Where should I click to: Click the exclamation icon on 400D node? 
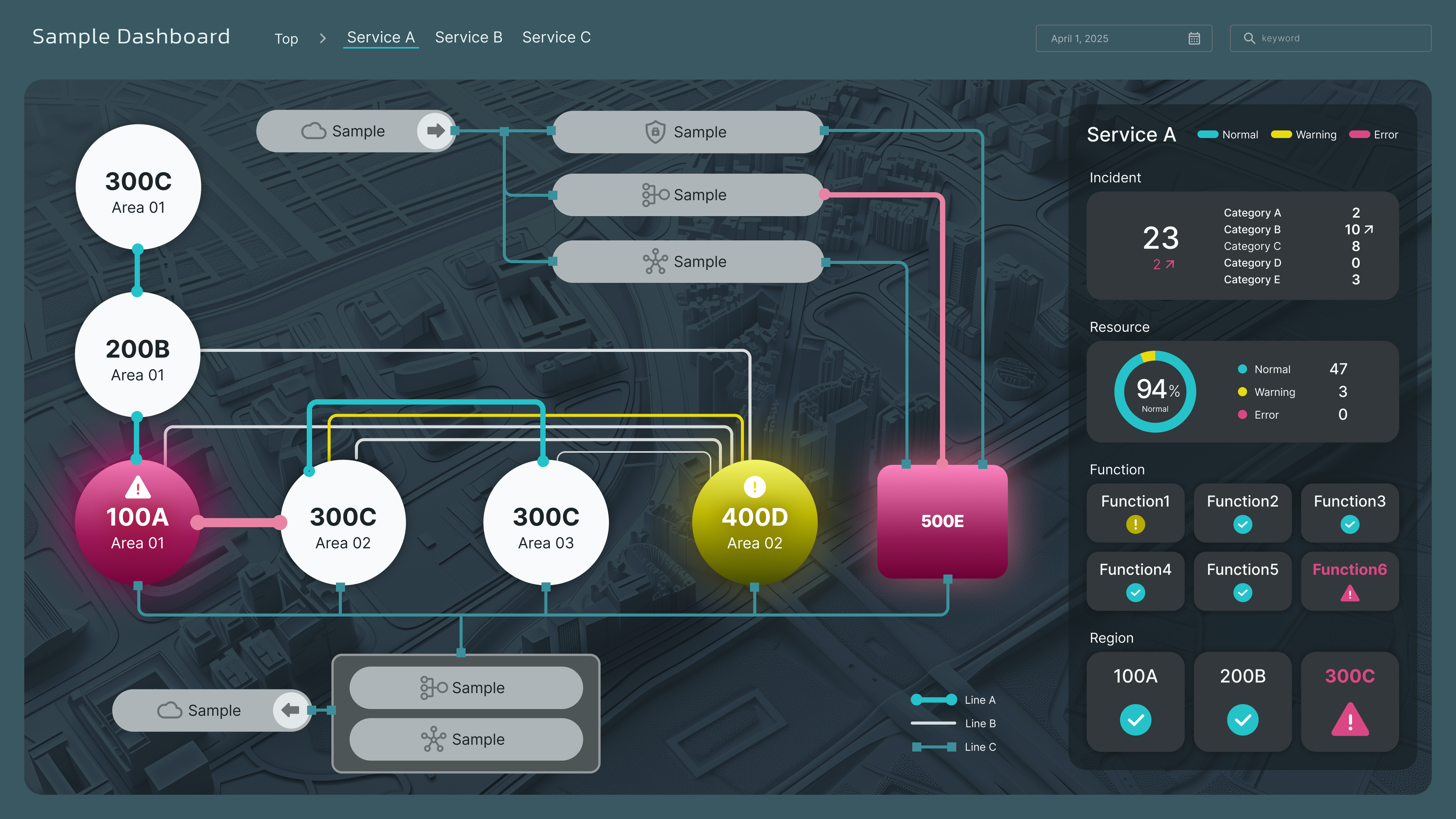pos(755,486)
